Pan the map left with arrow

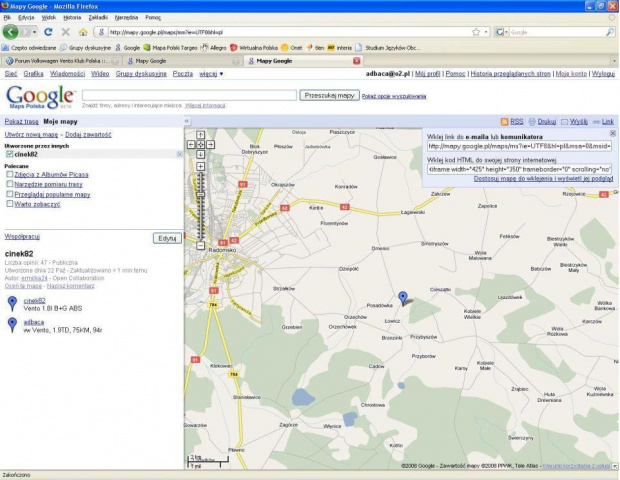click(x=191, y=145)
